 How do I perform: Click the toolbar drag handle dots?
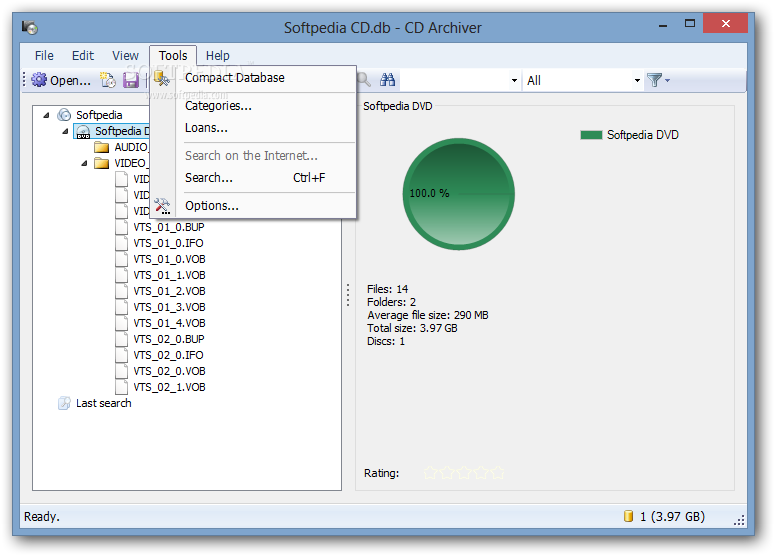[24, 80]
